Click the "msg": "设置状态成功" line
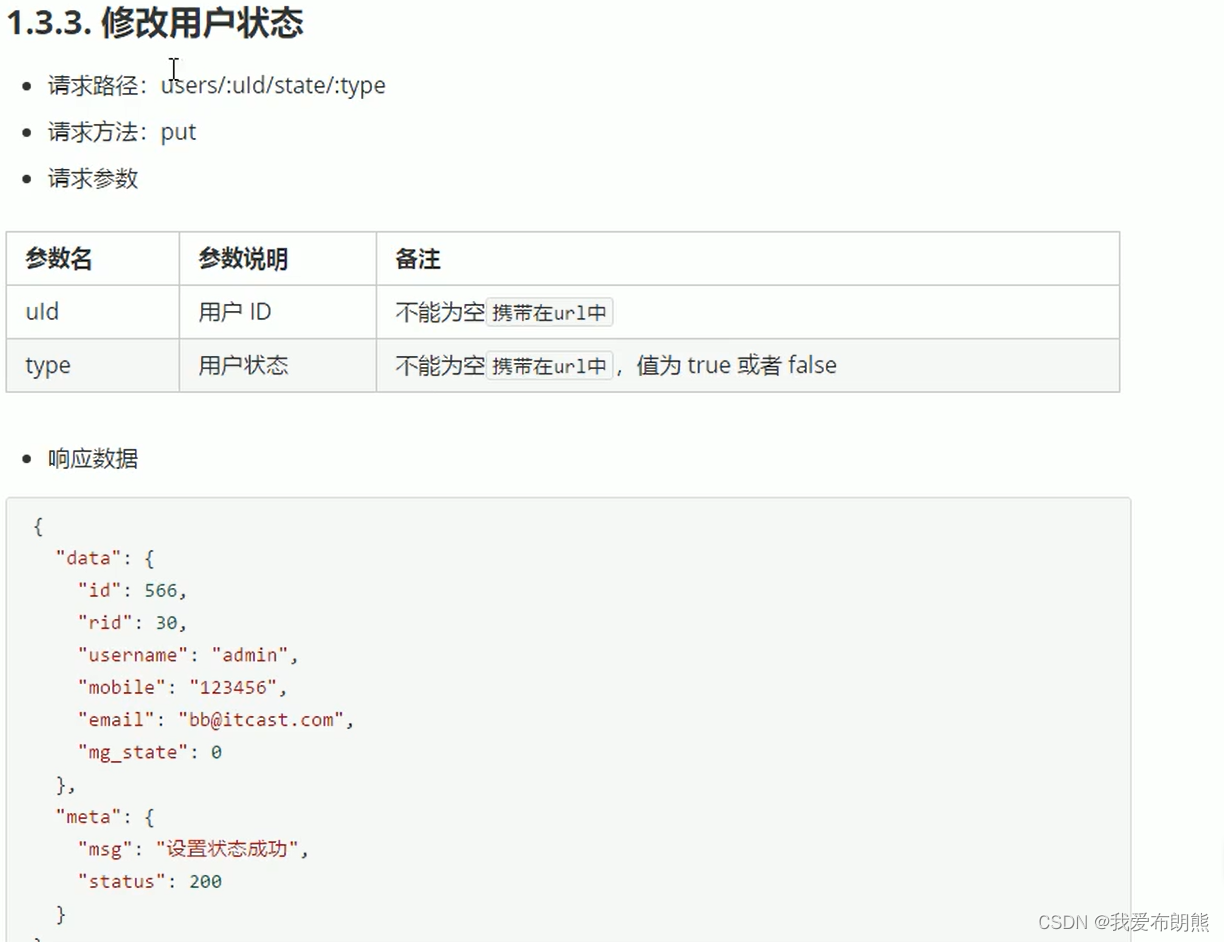Screen dimensions: 1224x942 pos(193,849)
